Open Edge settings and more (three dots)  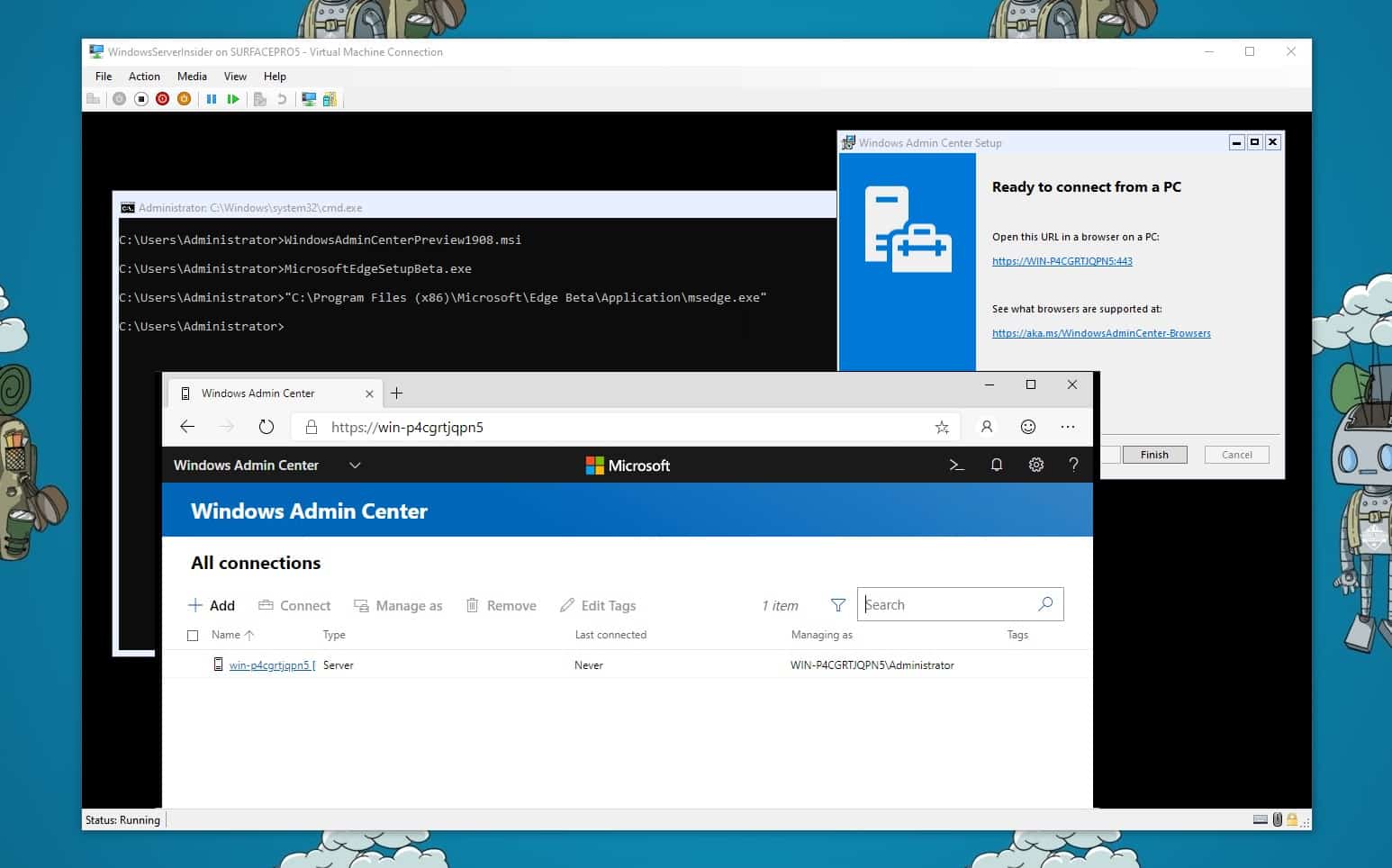[1068, 427]
